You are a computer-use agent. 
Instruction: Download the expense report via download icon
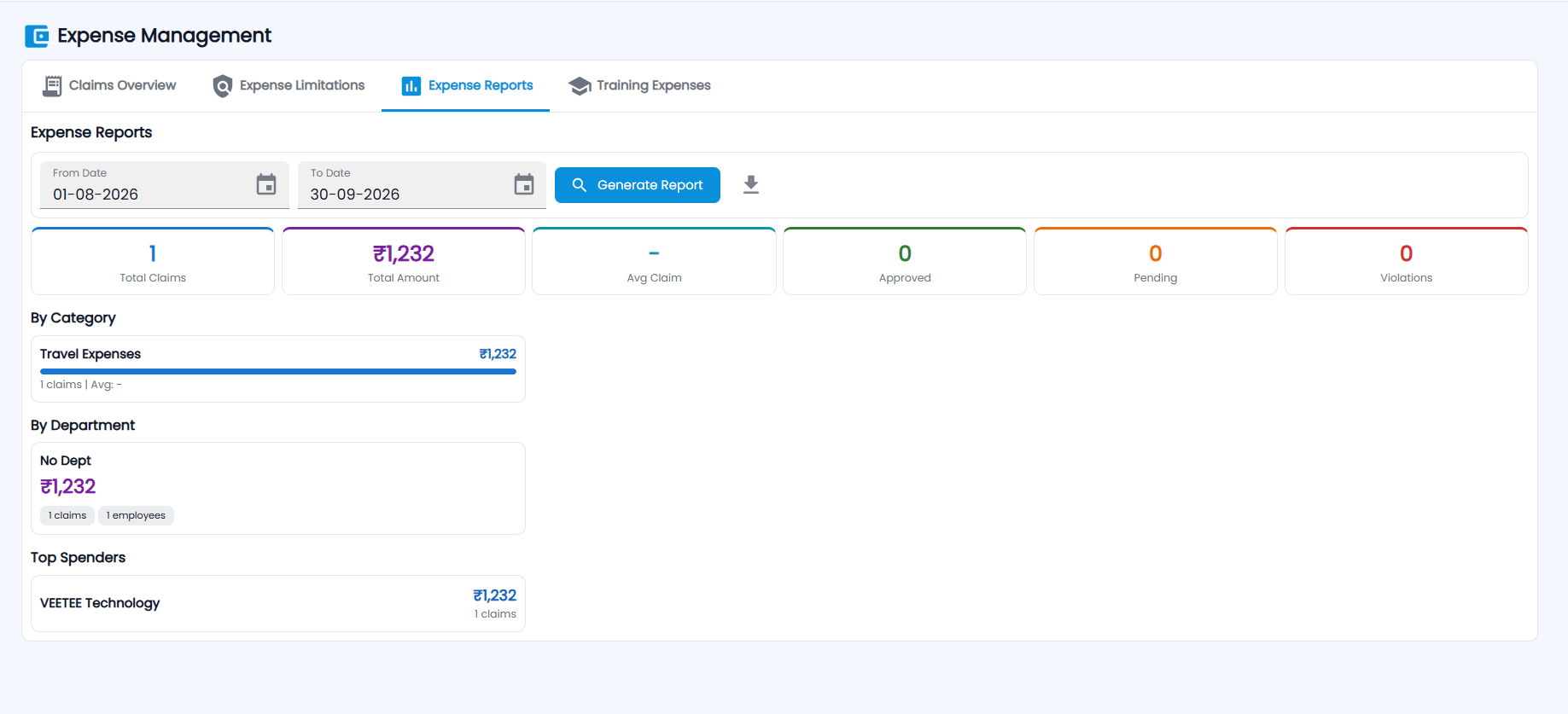click(x=751, y=185)
